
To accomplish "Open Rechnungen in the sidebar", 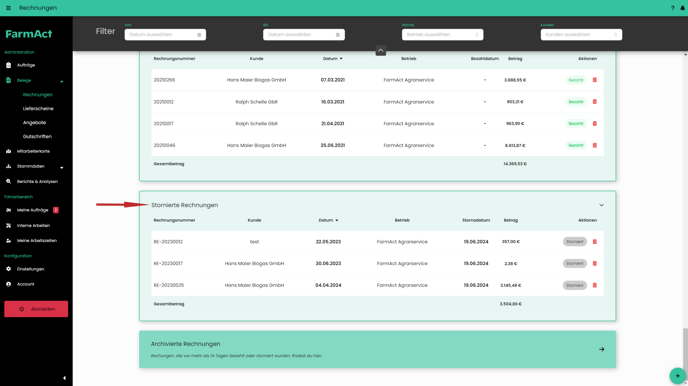I will (38, 95).
